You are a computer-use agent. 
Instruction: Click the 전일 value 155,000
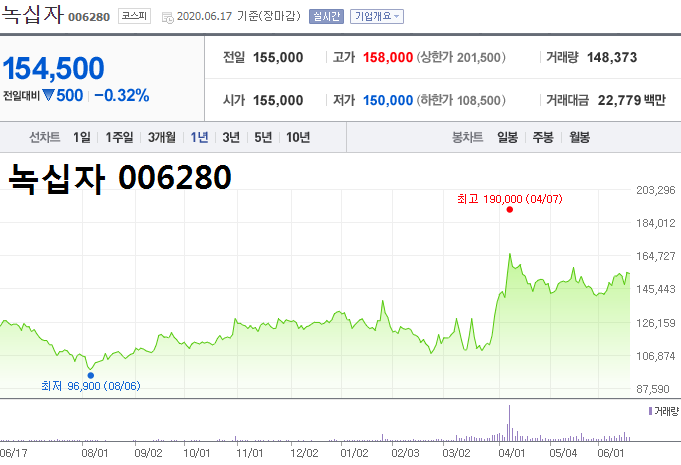click(x=278, y=57)
